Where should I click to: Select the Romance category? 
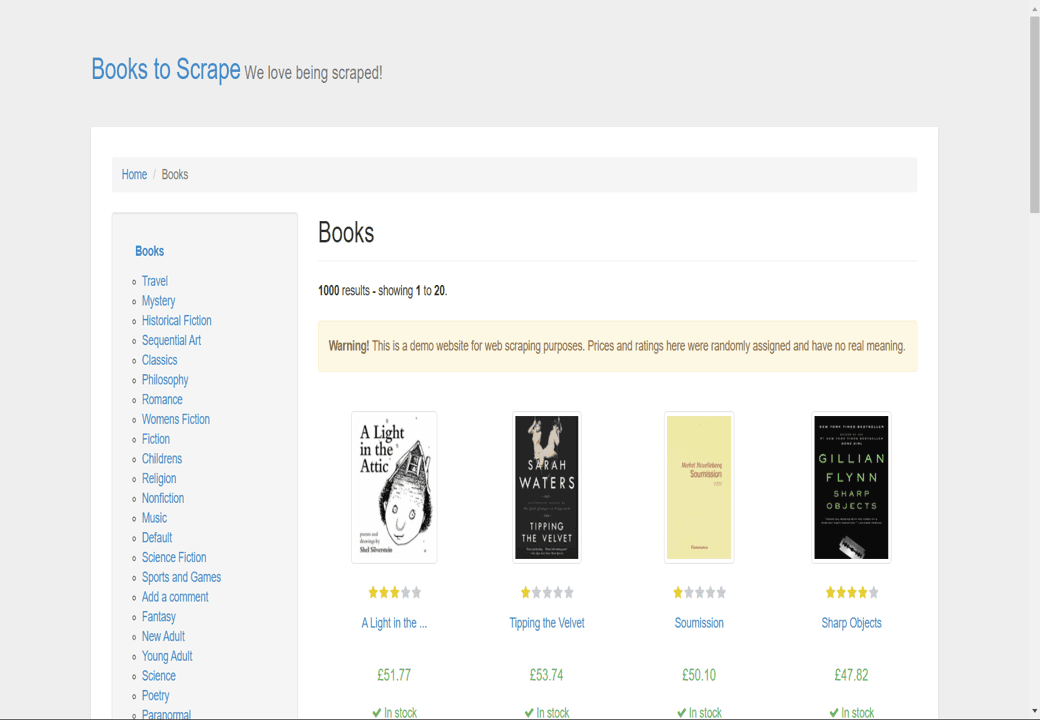[162, 400]
